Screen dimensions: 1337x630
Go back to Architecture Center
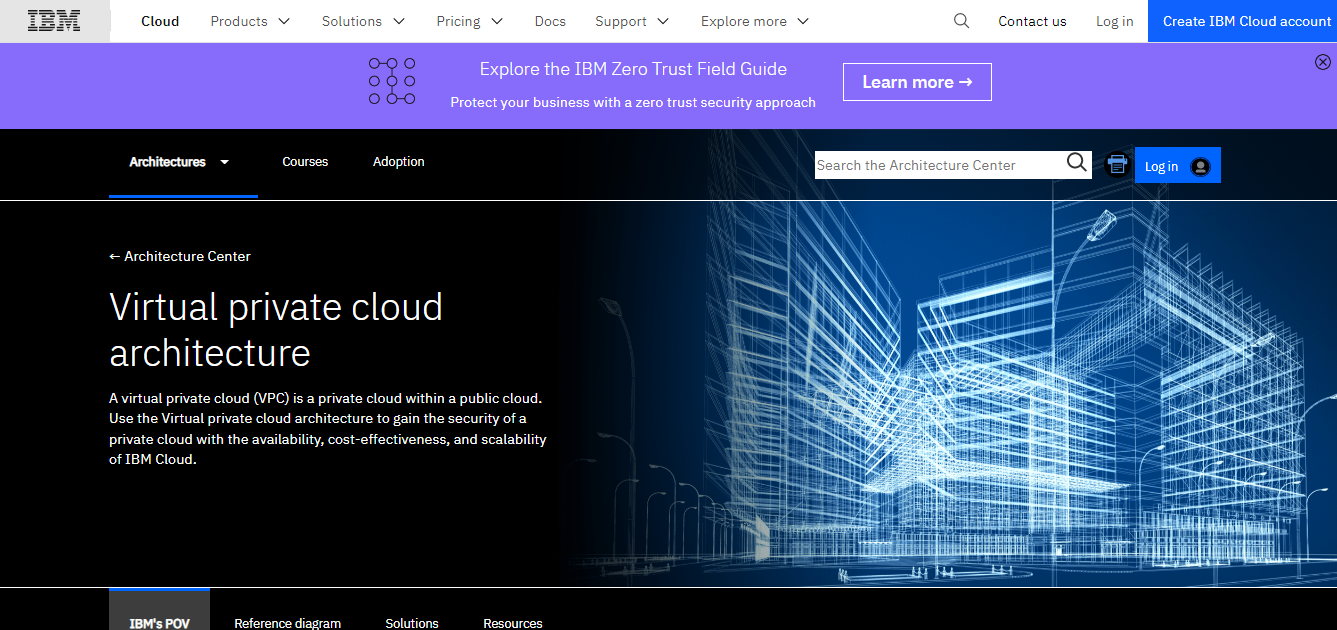180,256
